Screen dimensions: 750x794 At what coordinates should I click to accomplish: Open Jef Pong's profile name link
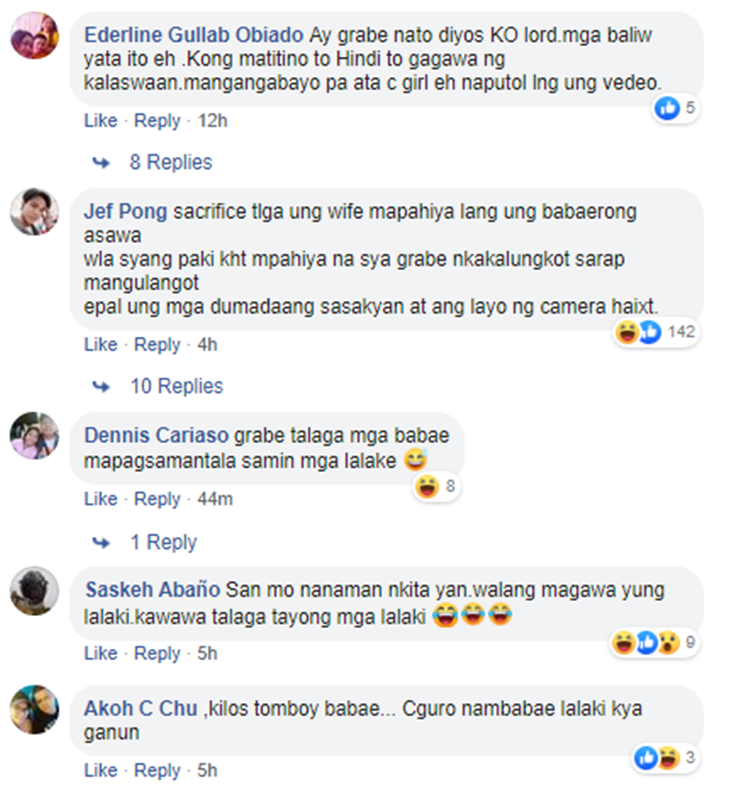pyautogui.click(x=126, y=212)
